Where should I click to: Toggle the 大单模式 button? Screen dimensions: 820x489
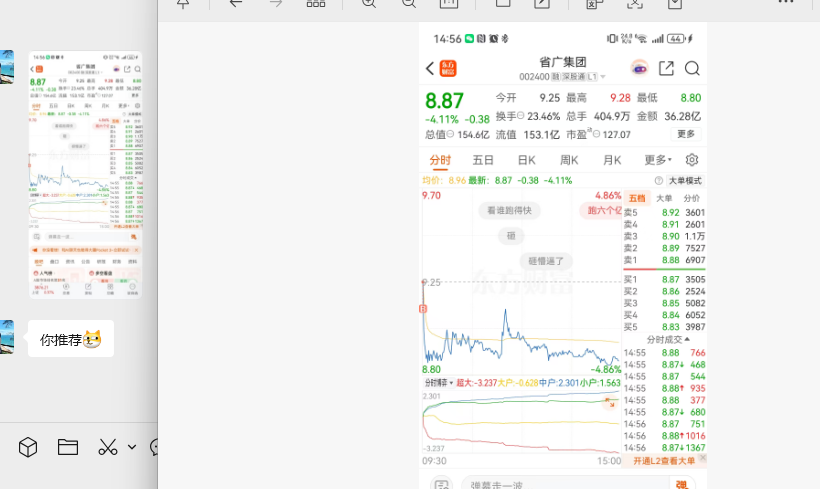[x=686, y=180]
